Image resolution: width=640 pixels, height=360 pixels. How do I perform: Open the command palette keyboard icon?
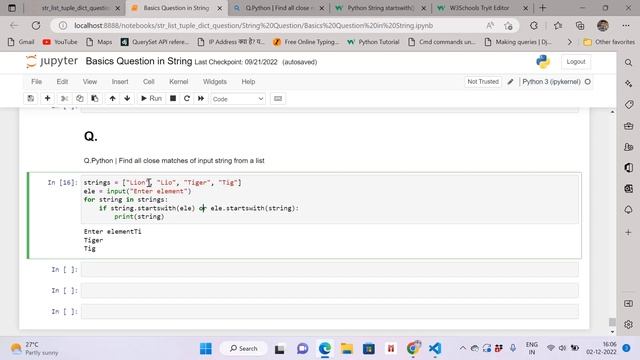(278, 98)
